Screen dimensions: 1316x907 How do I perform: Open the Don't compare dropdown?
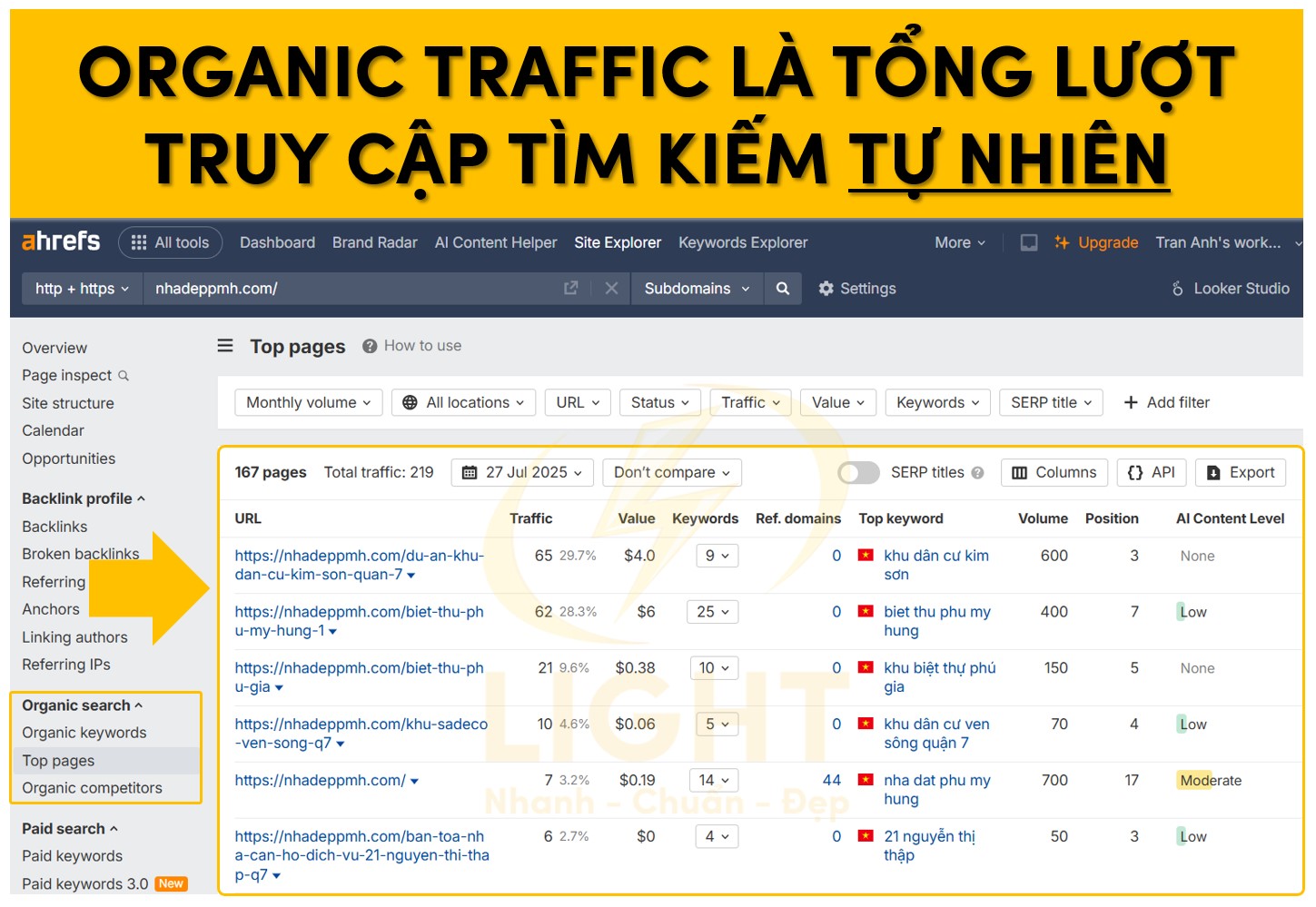point(672,472)
